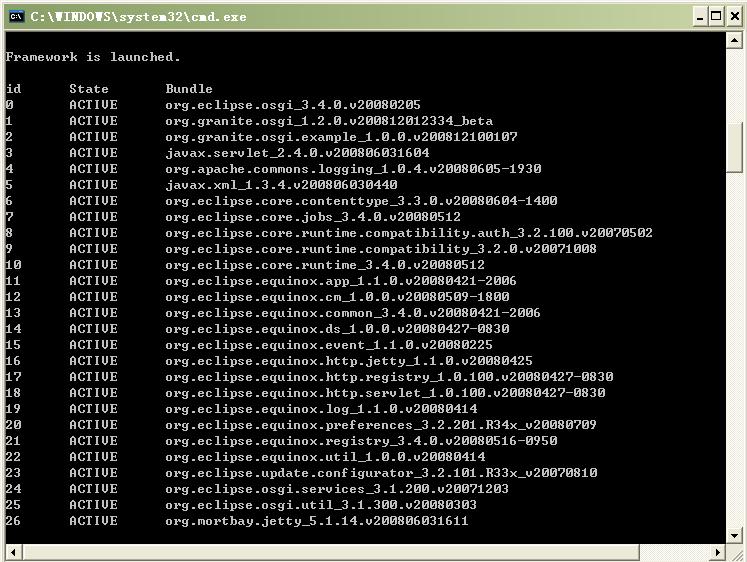Click the horizontal scrollbar left arrow
The width and height of the screenshot is (747, 562).
point(13,552)
